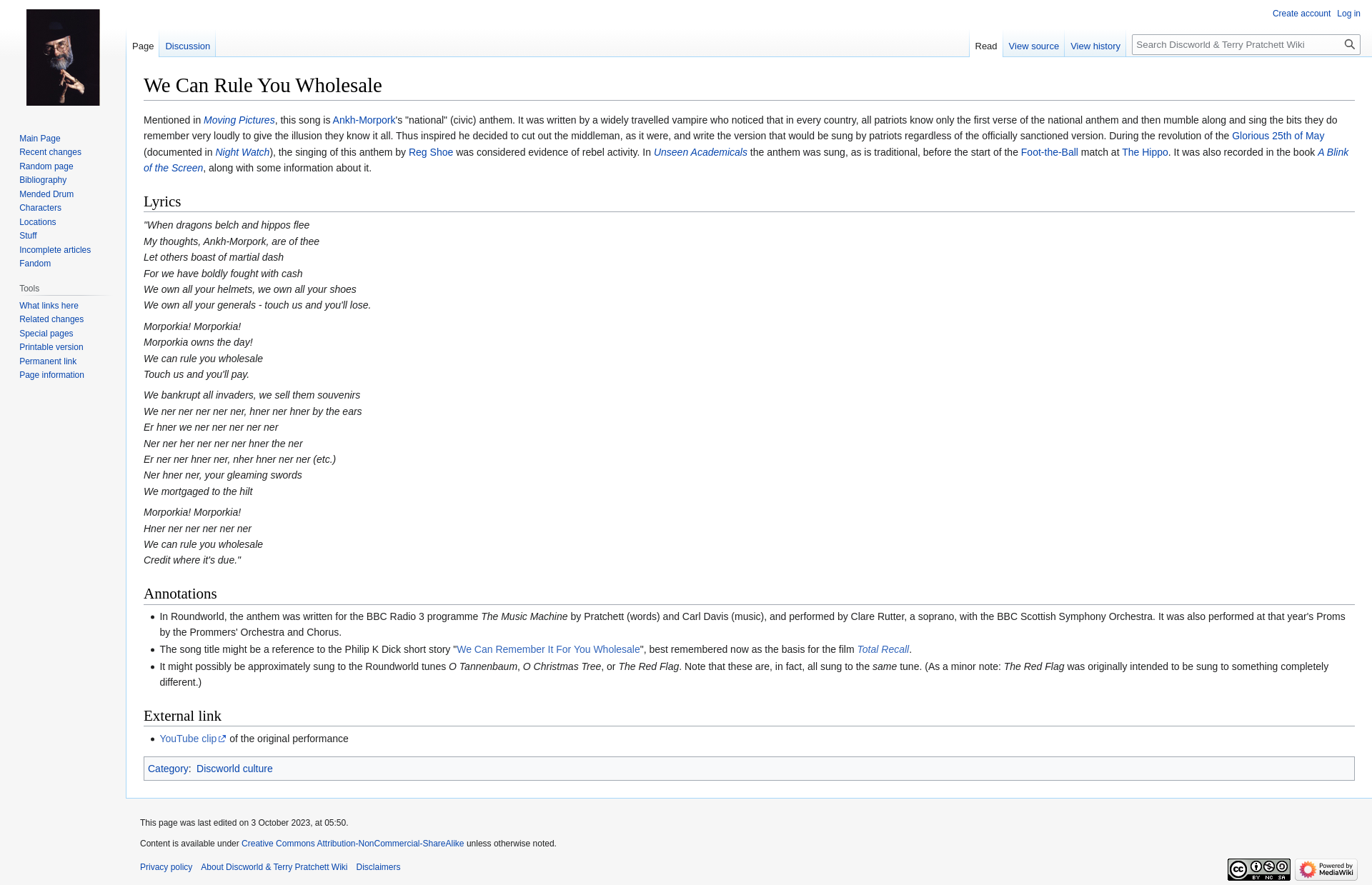The width and height of the screenshot is (1372, 885).
Task: Open the Privacy policy footer link
Action: pos(166,867)
